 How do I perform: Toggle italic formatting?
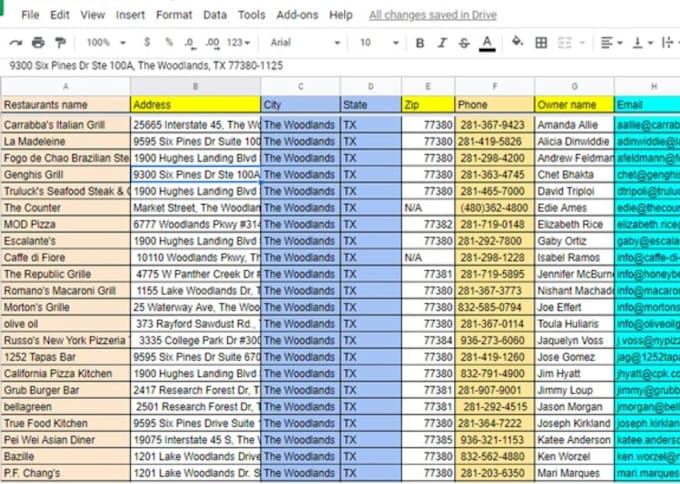click(442, 43)
